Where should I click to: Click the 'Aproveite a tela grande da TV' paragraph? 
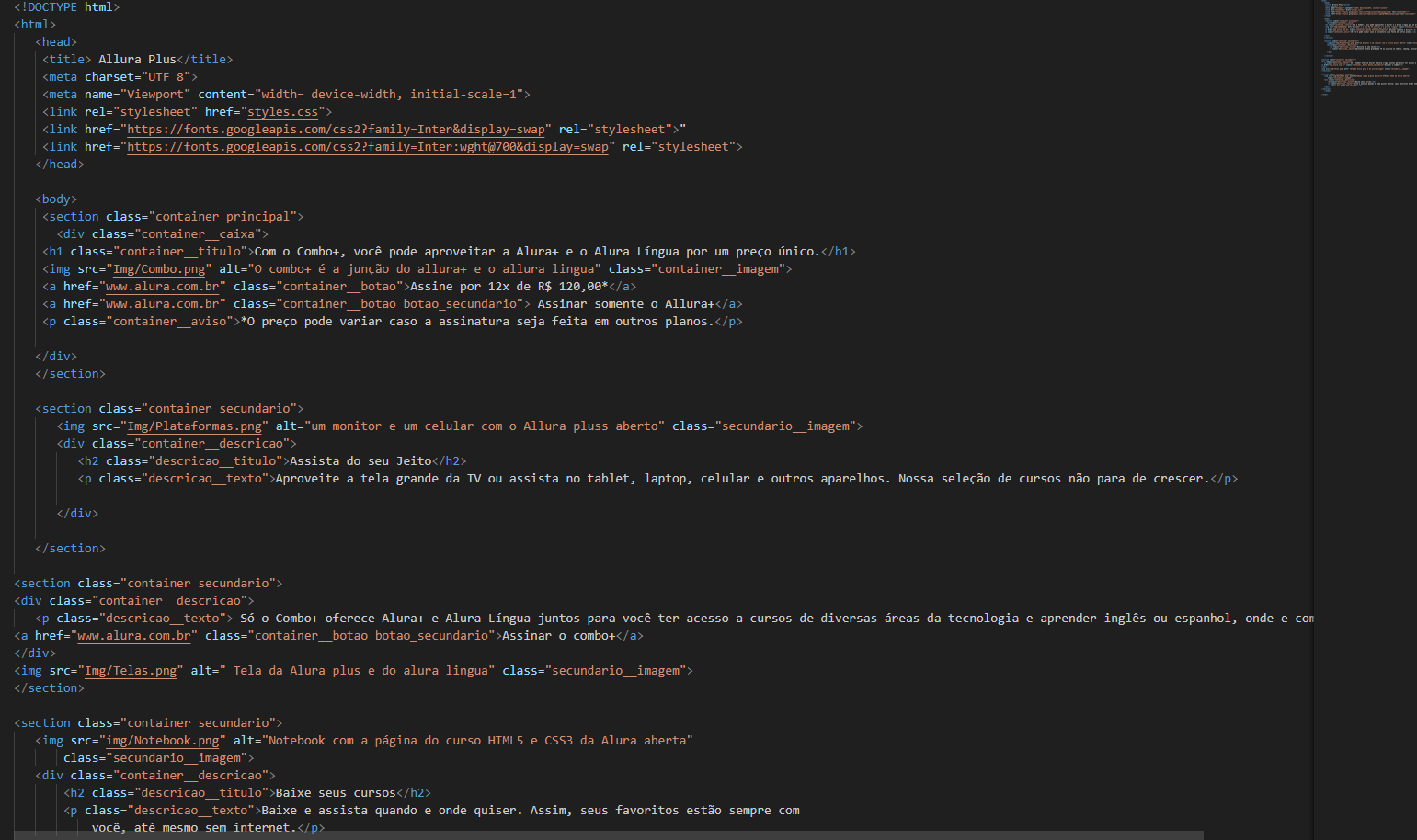click(743, 479)
